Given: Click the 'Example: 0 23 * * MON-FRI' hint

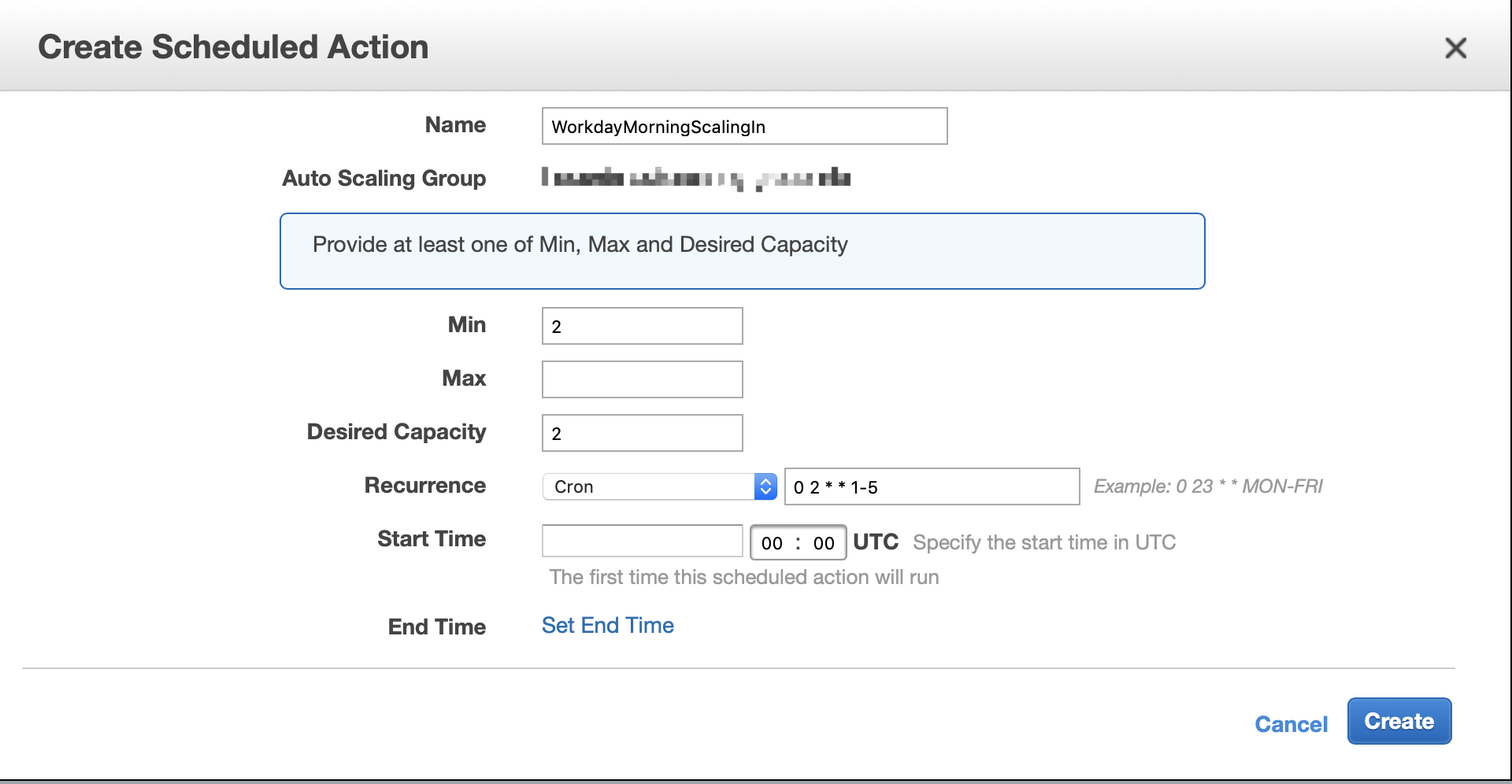Looking at the screenshot, I should pyautogui.click(x=1208, y=486).
